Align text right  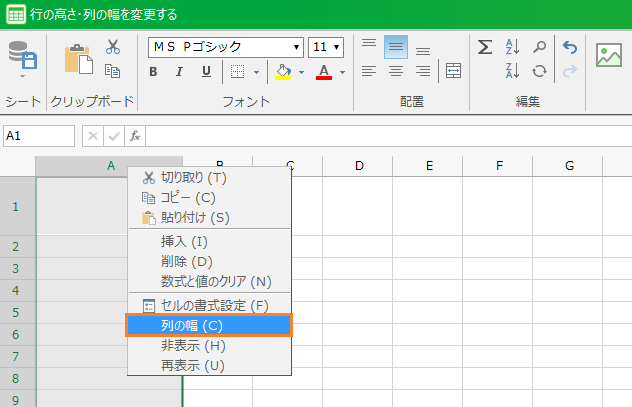[x=423, y=71]
